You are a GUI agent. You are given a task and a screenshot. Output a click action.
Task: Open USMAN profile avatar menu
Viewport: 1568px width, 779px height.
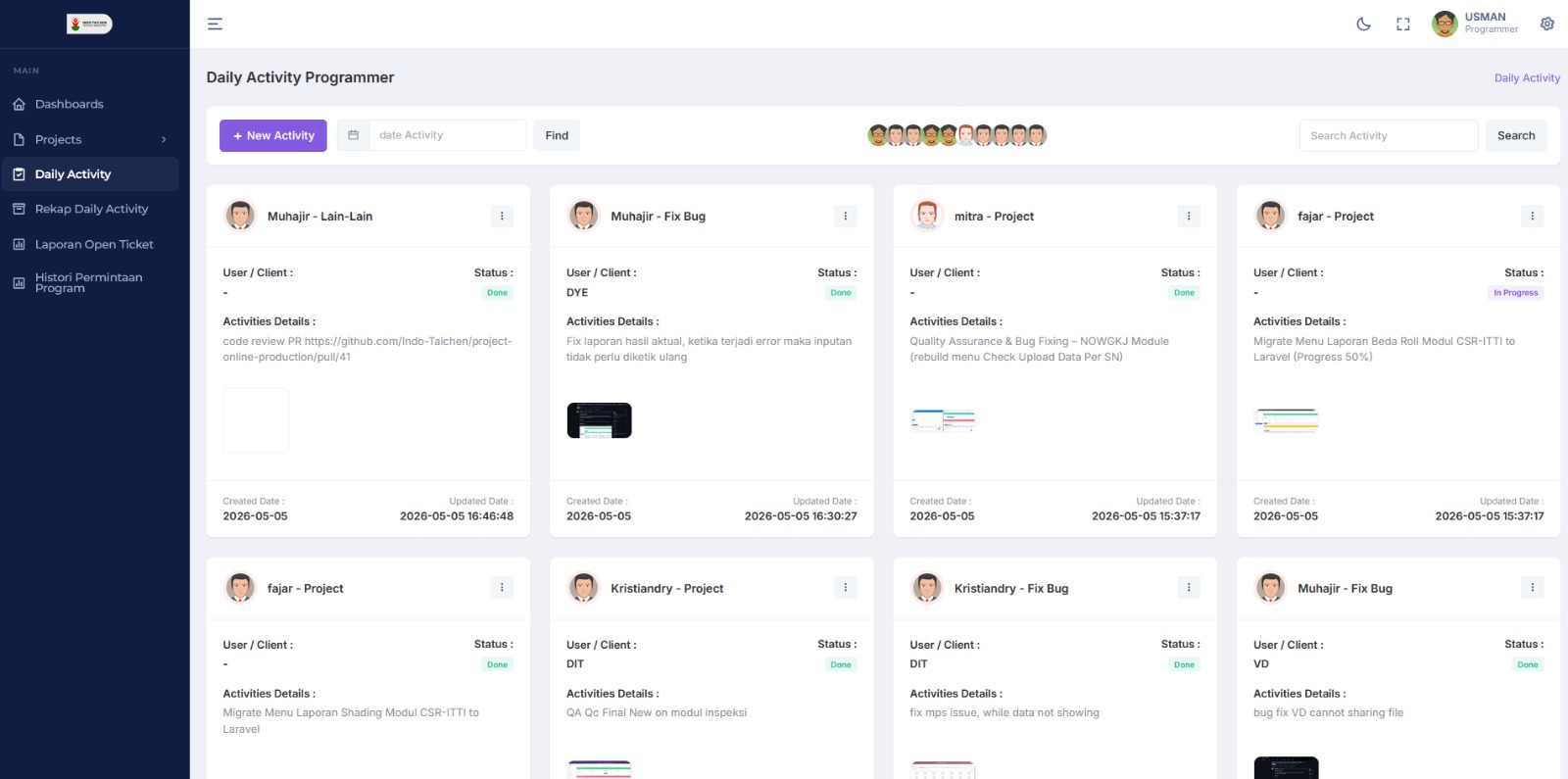pos(1445,24)
